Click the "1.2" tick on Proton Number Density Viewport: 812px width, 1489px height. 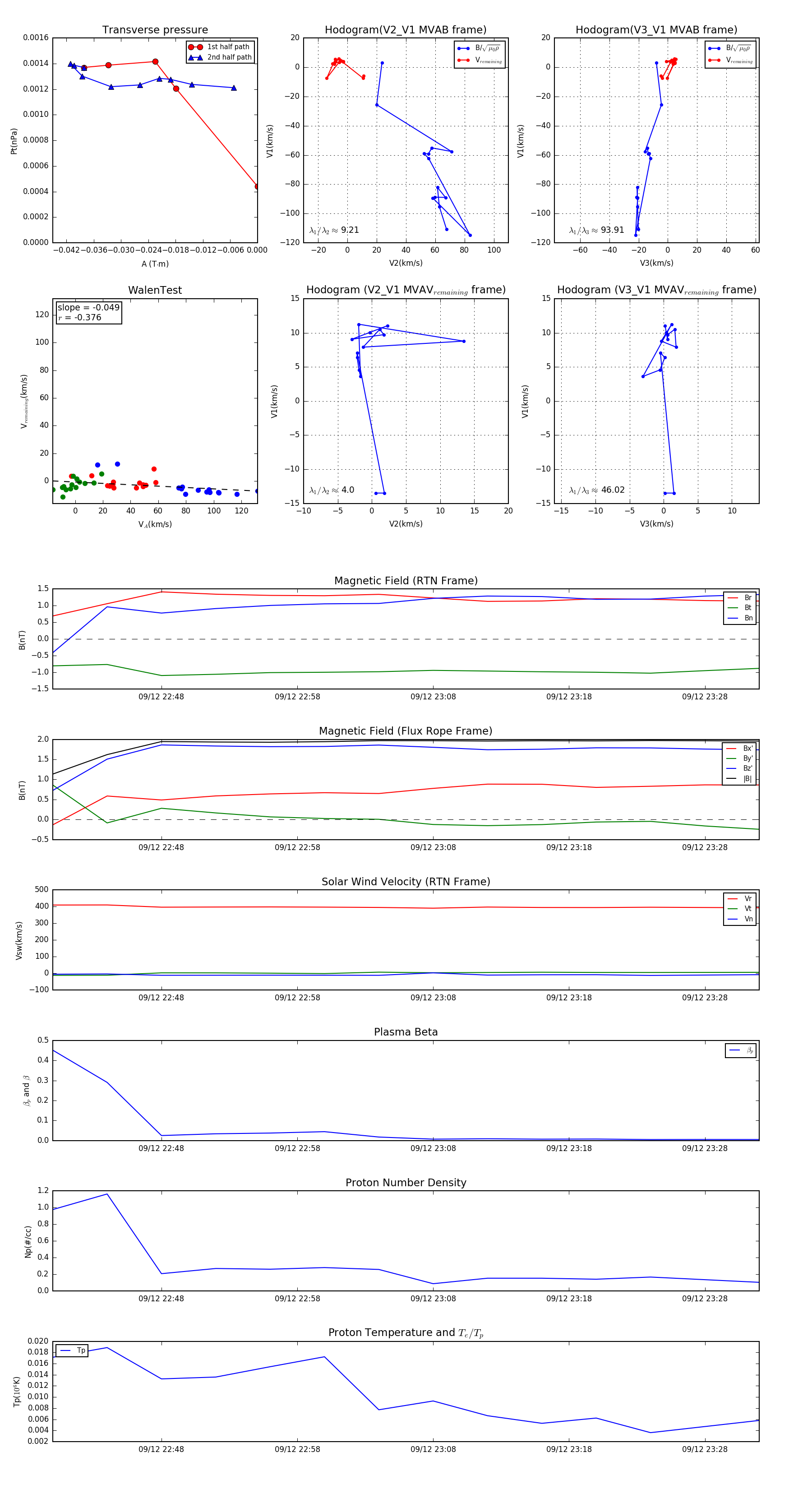click(43, 1190)
